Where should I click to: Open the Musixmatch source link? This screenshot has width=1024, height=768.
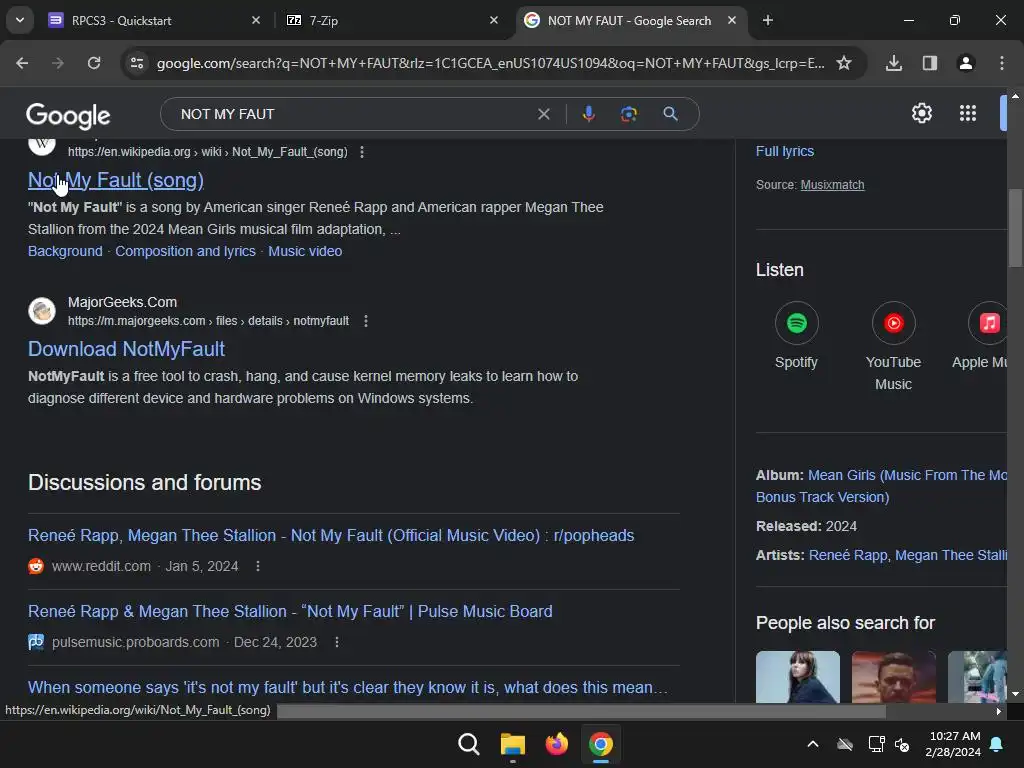click(x=832, y=185)
